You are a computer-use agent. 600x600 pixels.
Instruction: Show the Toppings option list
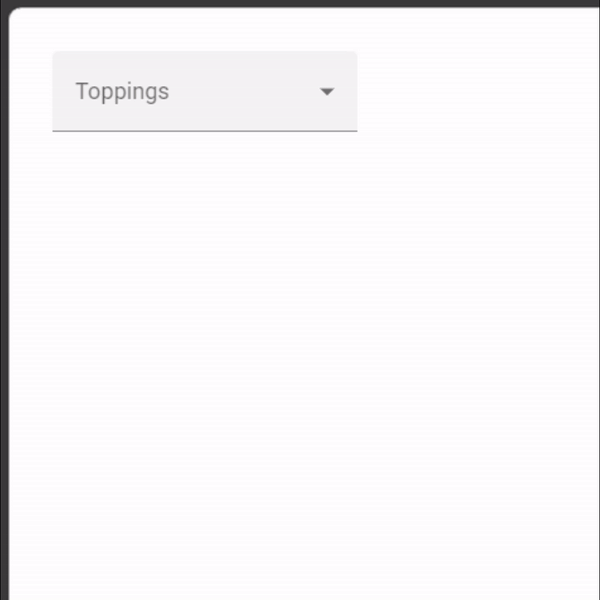click(205, 91)
